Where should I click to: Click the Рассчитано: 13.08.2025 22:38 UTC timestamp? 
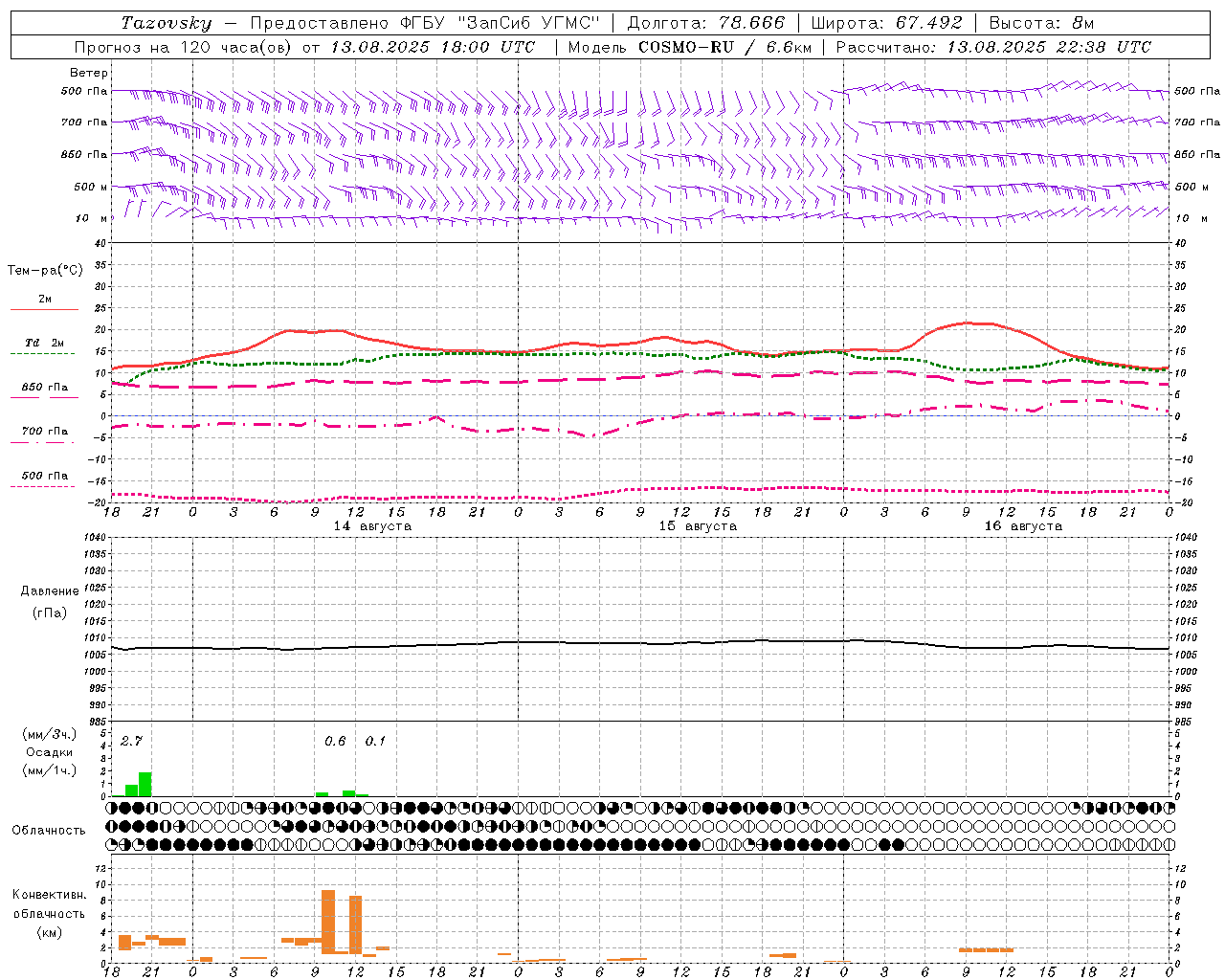point(993,47)
